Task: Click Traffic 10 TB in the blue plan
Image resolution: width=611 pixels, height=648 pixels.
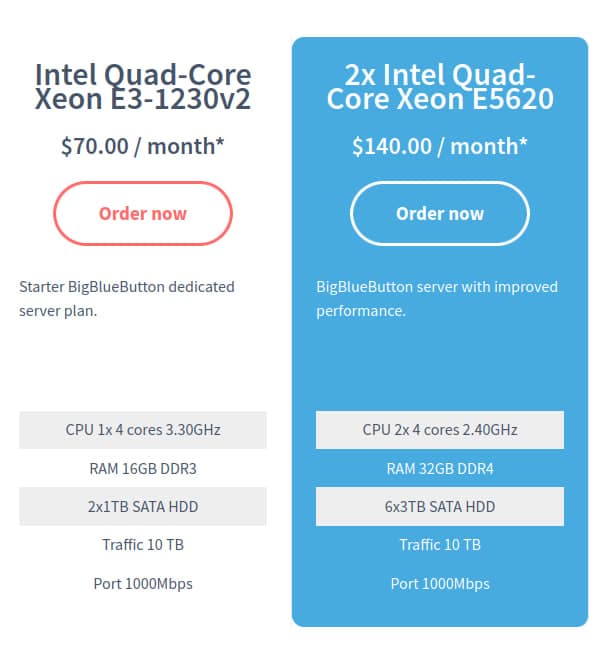Action: coord(439,545)
